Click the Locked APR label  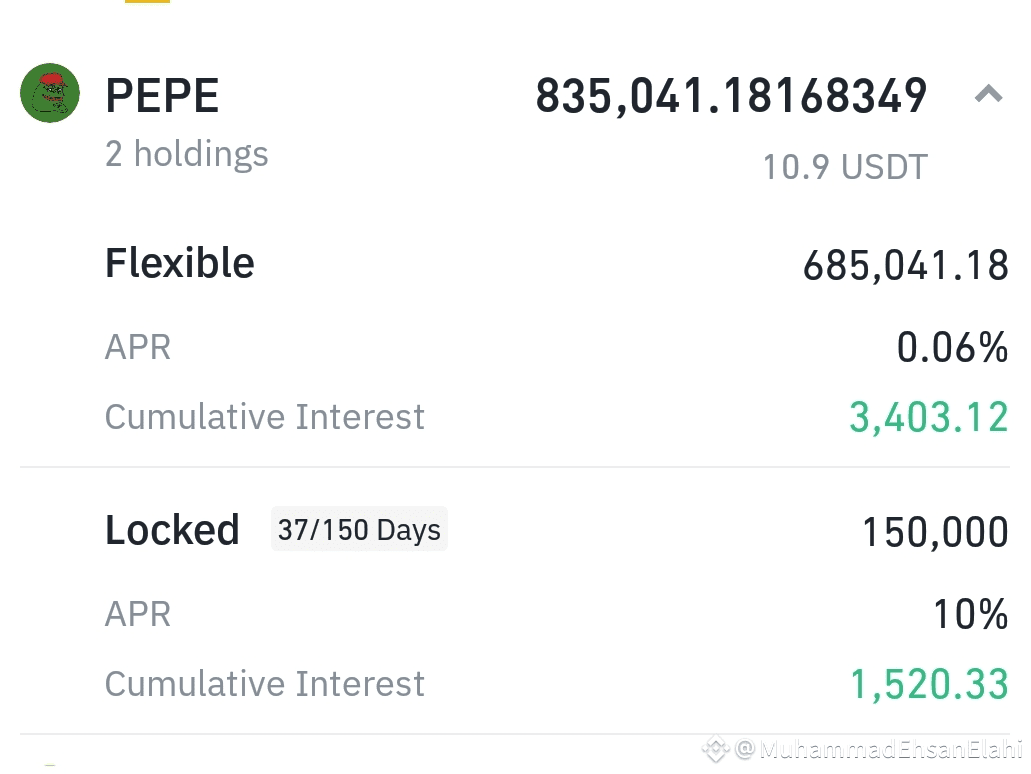[138, 614]
